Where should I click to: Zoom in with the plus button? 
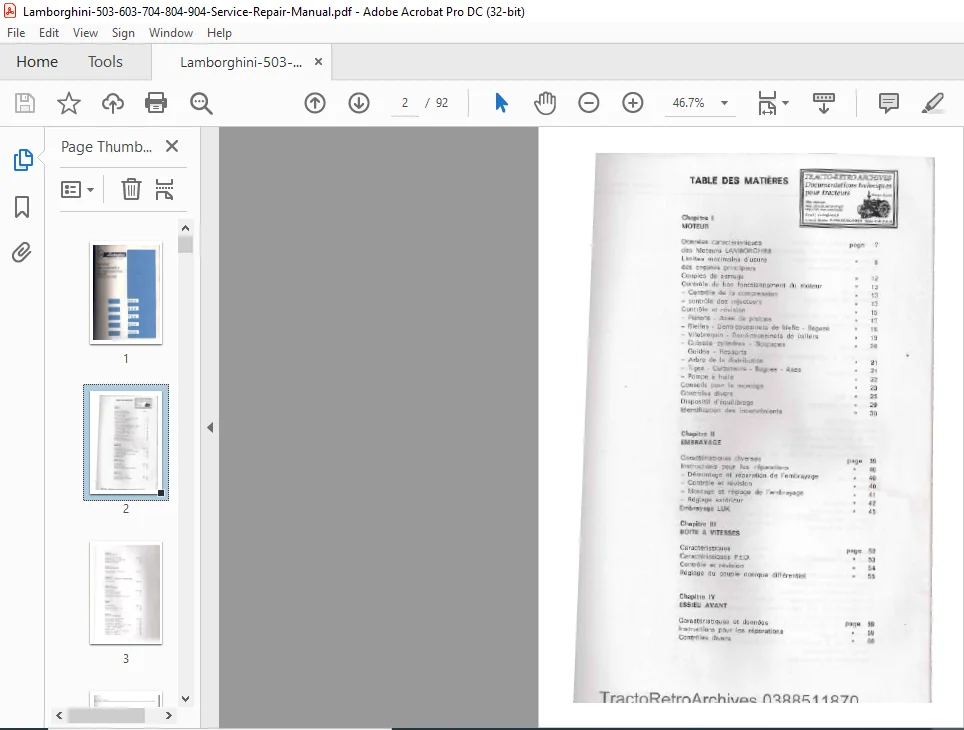pyautogui.click(x=633, y=103)
